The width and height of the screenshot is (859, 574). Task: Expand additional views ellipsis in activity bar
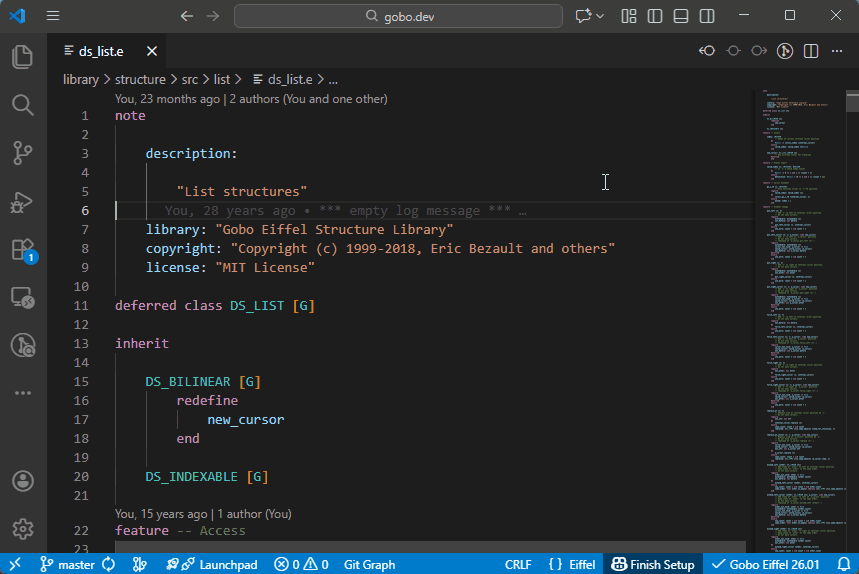click(x=22, y=393)
